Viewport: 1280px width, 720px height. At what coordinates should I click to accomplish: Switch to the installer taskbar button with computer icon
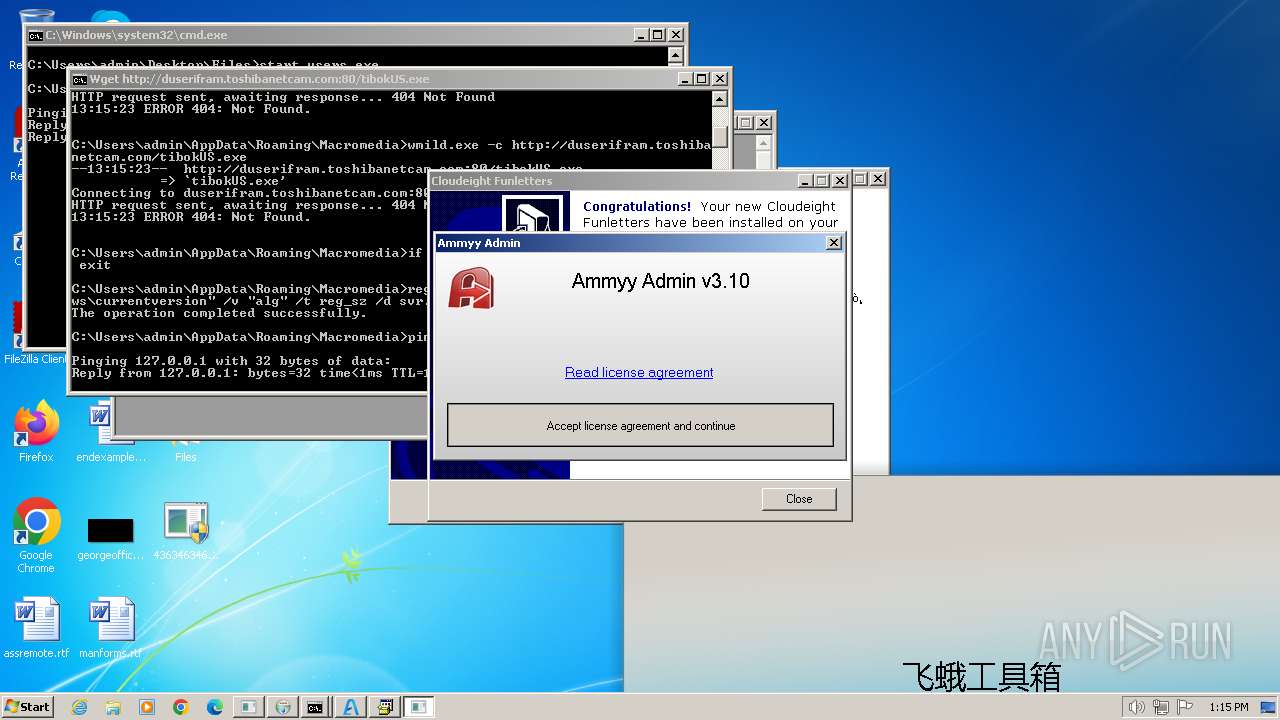coord(384,707)
